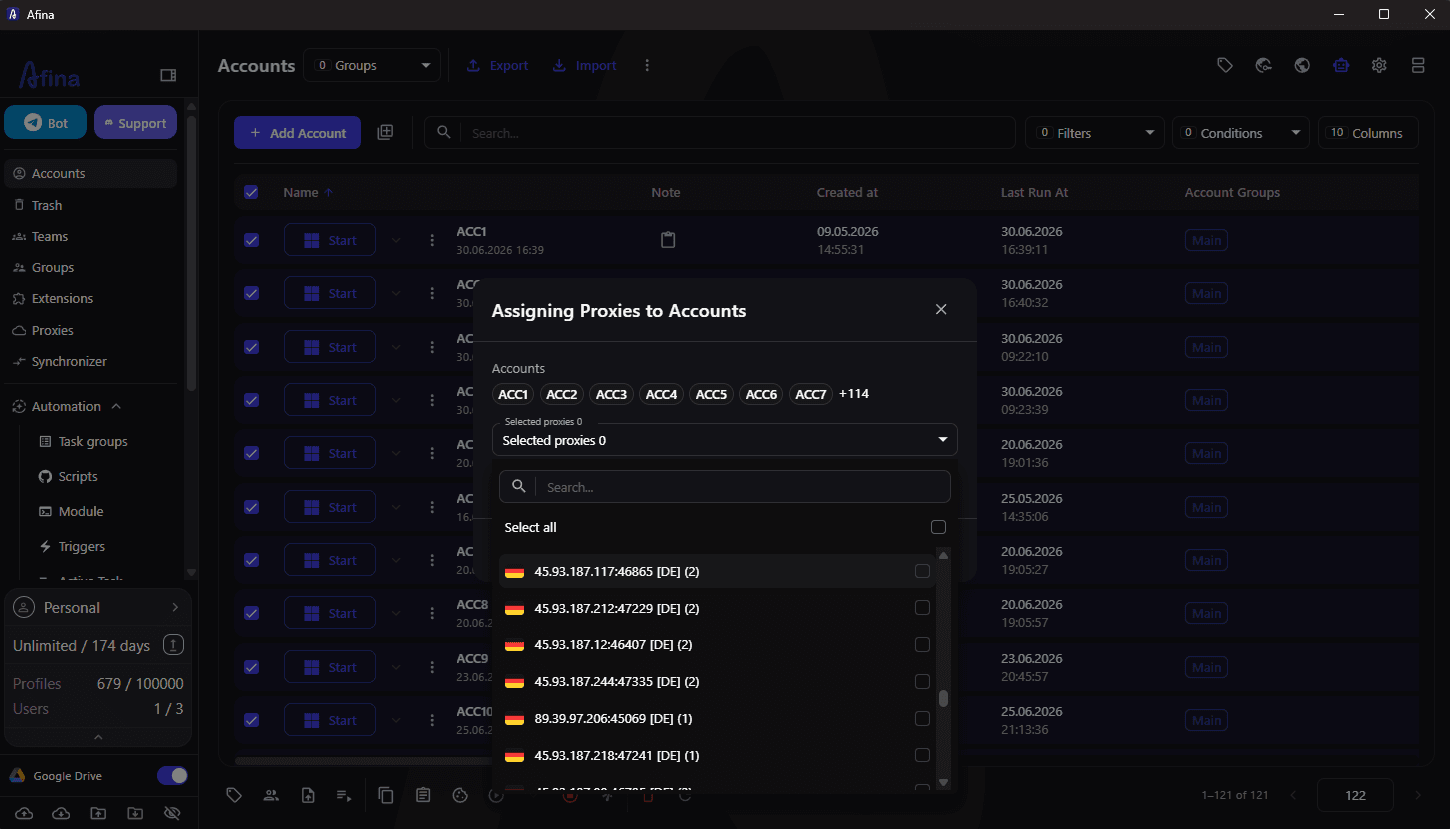This screenshot has height=829, width=1450.
Task: Check proxy 45.93.187.244:47335
Action: (922, 681)
